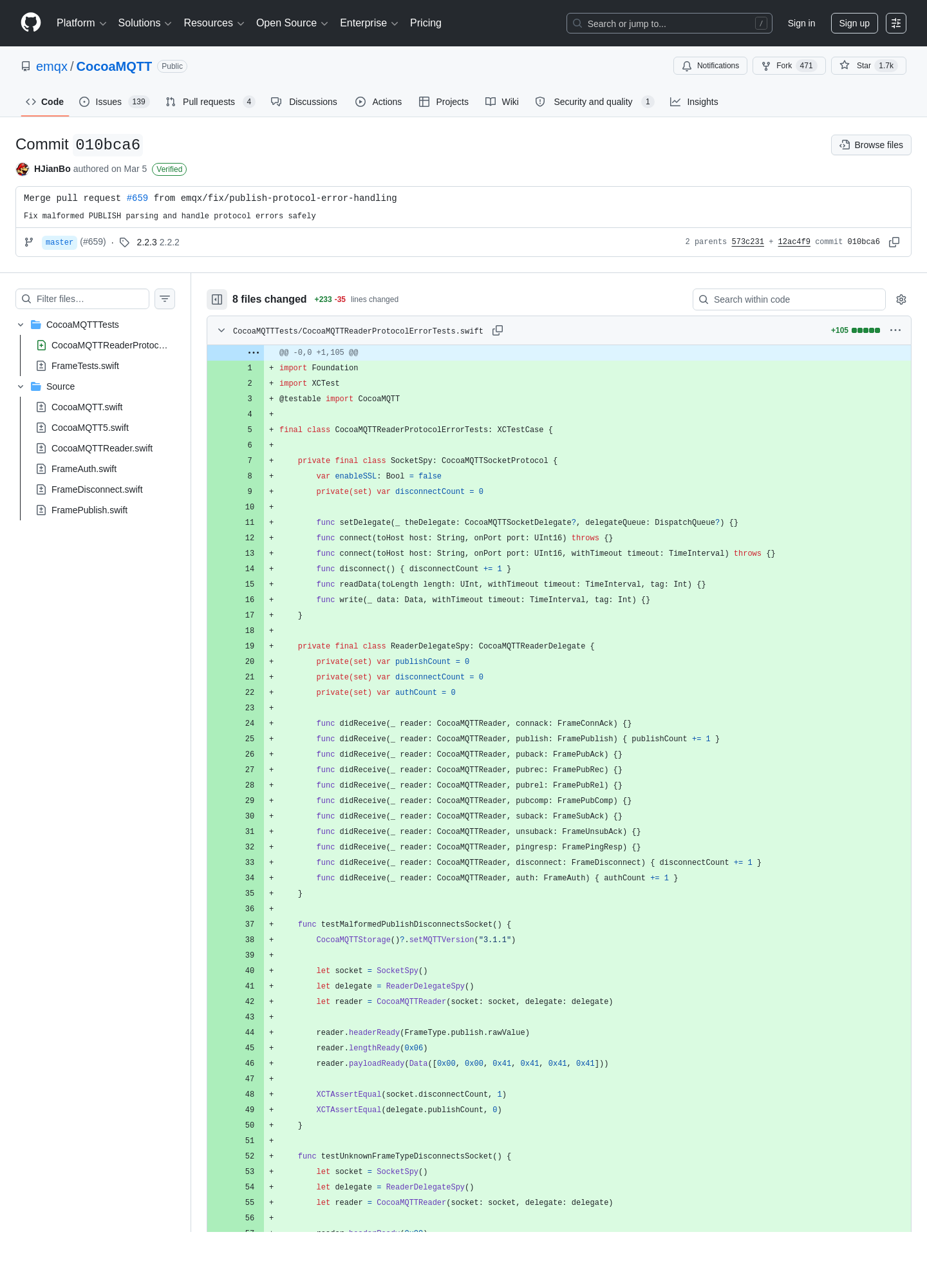The height and width of the screenshot is (1288, 927).
Task: Toggle the file tree sidebar panel
Action: tap(217, 299)
